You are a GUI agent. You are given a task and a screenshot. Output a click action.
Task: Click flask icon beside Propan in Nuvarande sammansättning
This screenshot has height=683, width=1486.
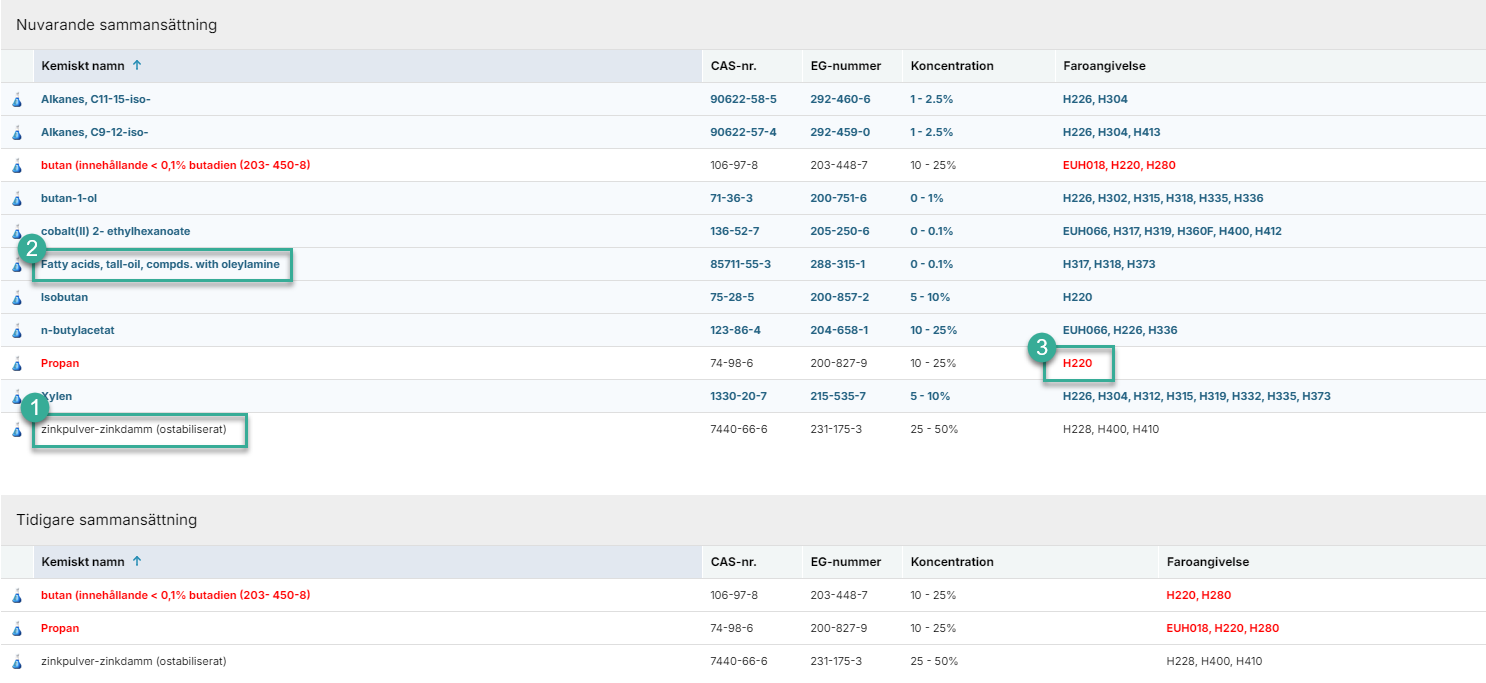click(17, 364)
